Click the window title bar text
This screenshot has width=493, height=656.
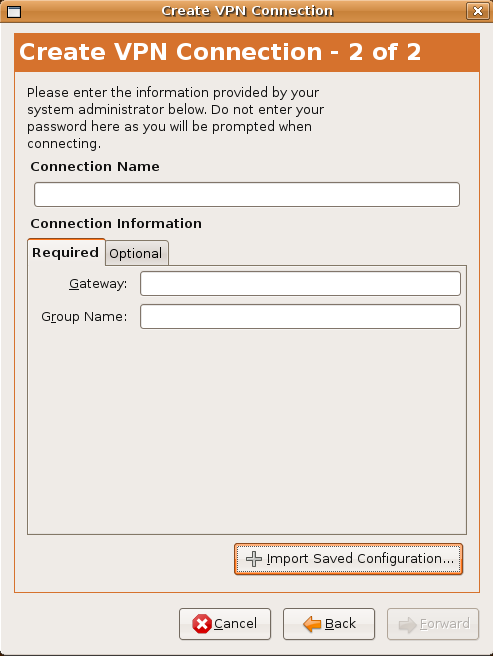[x=247, y=11]
